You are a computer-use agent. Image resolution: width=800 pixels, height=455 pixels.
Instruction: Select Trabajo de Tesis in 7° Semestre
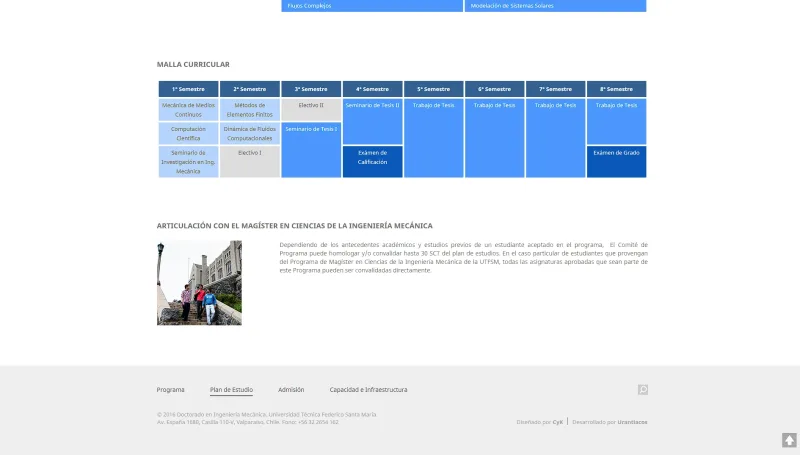coord(556,138)
